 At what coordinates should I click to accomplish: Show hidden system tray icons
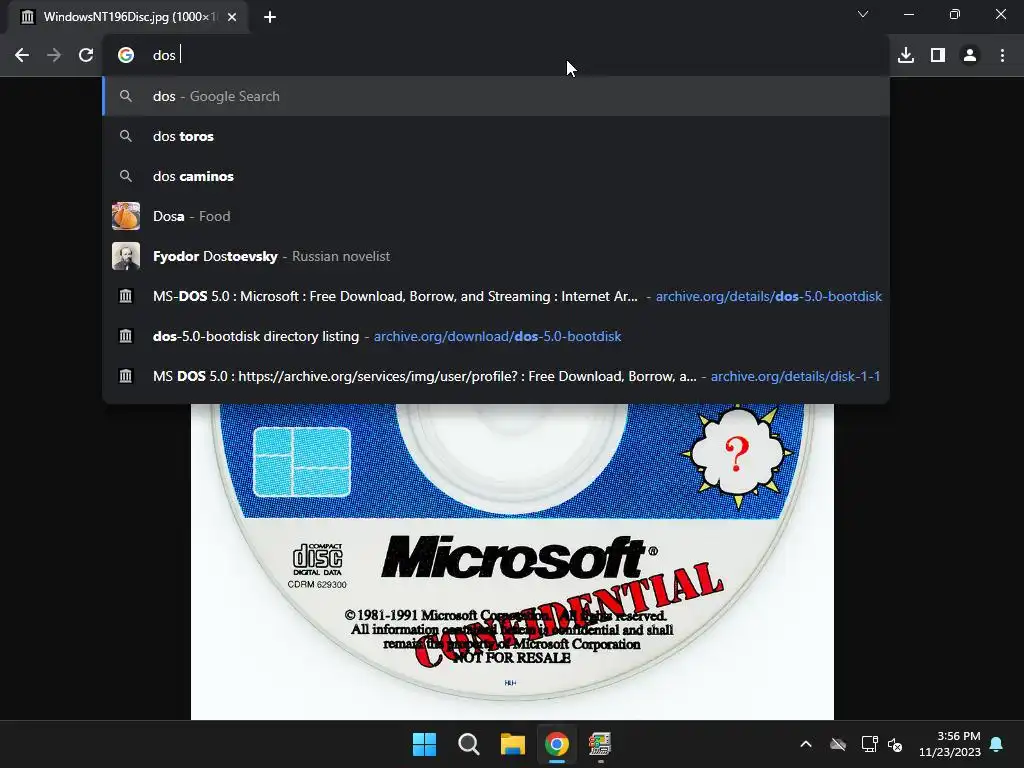coord(806,744)
